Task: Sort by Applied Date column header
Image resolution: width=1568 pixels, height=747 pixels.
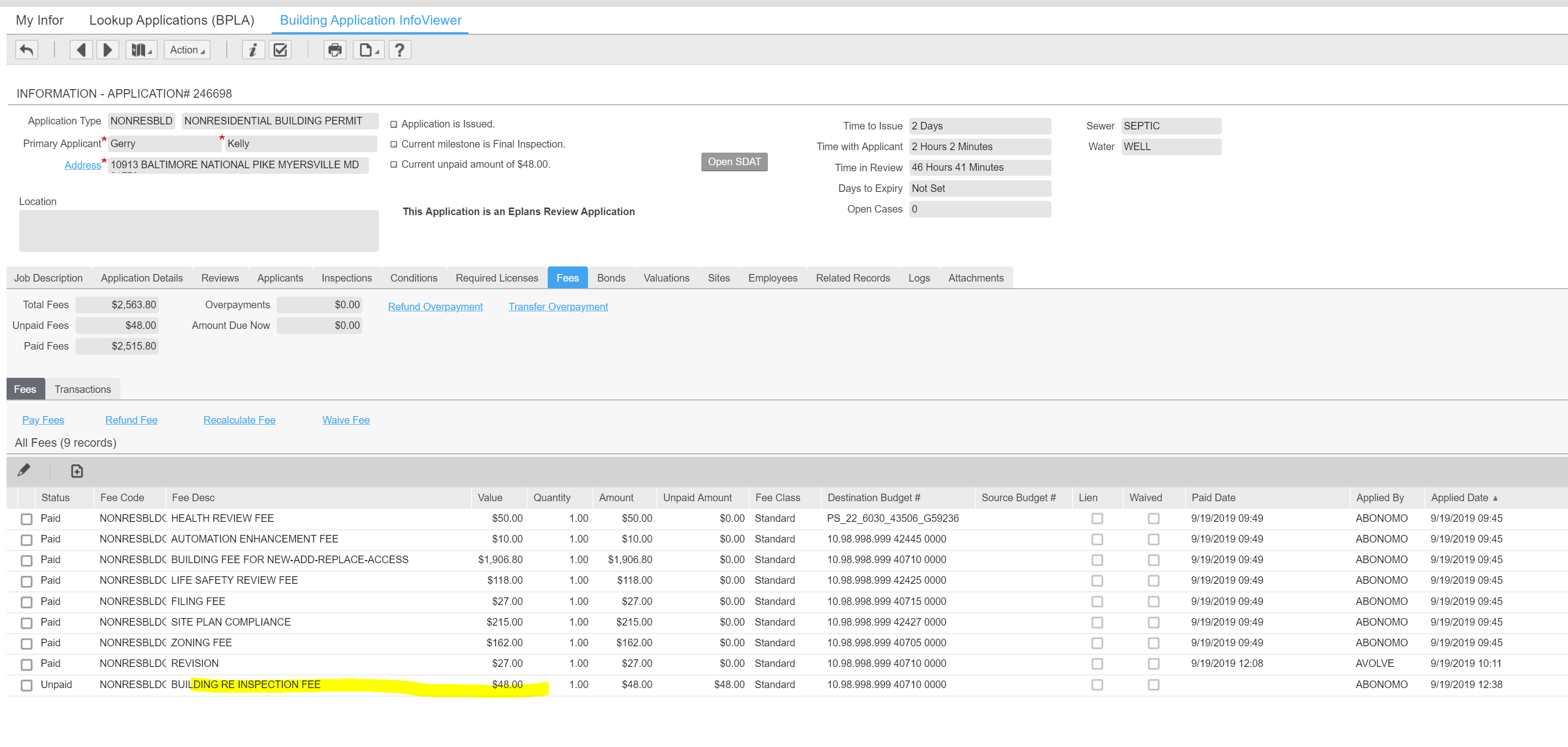Action: click(1459, 498)
